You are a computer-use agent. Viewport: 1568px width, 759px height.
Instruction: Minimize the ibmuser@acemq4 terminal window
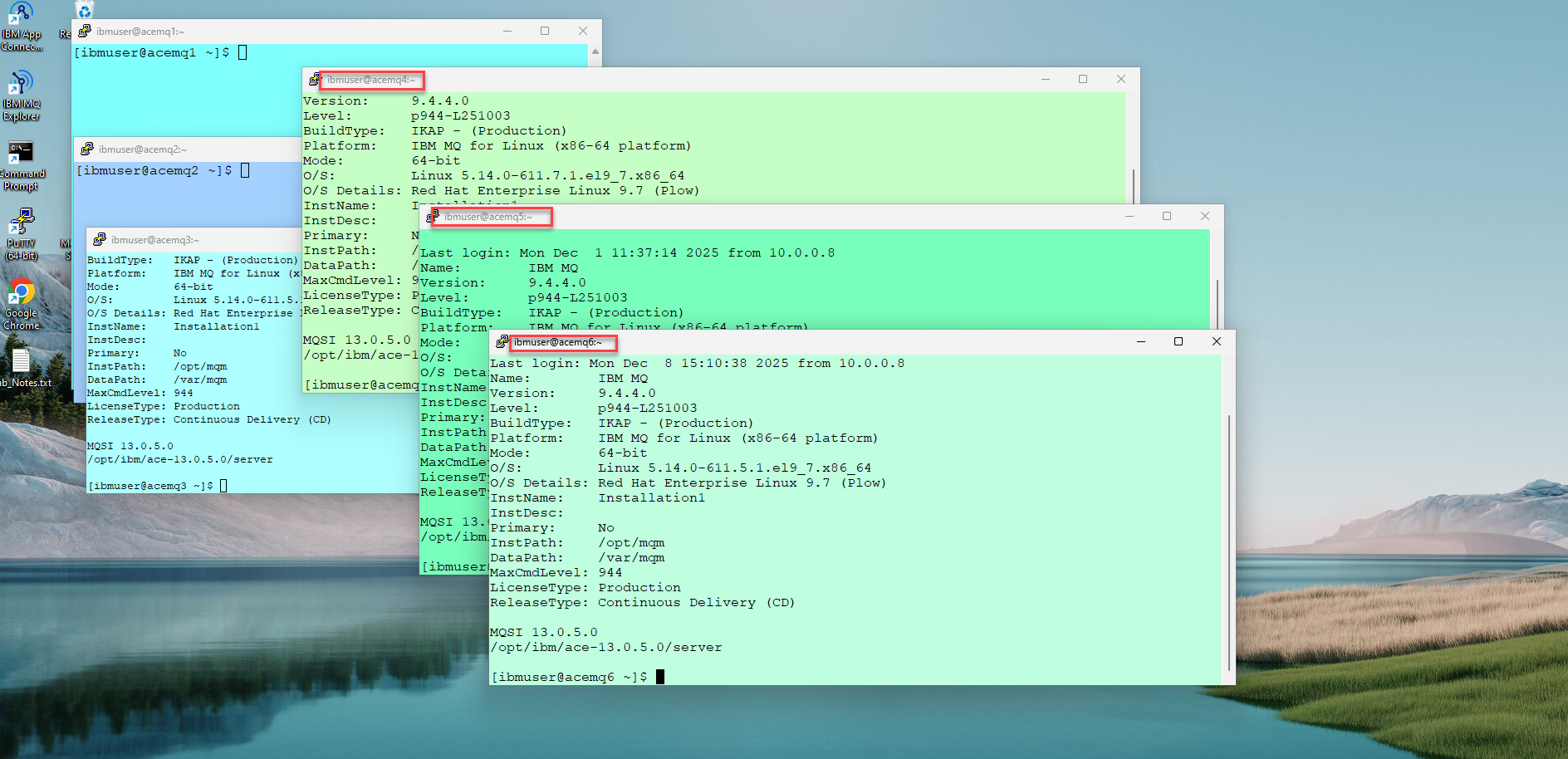[x=1046, y=80]
